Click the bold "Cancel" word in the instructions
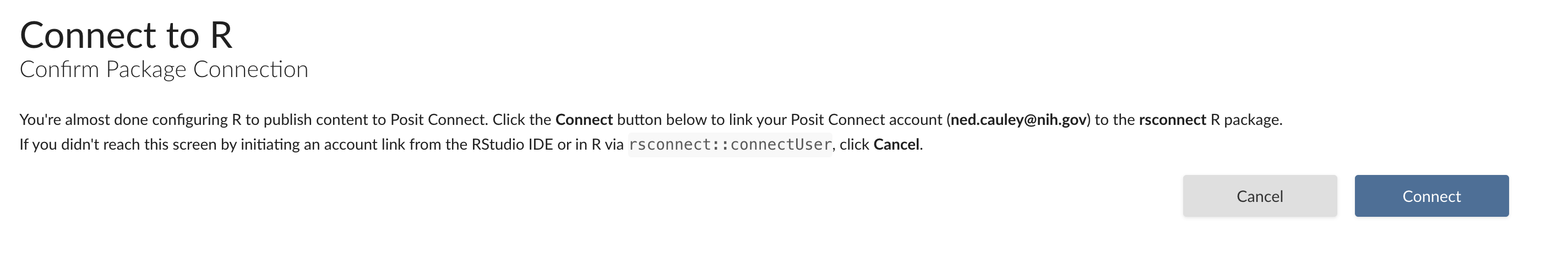 pos(896,145)
